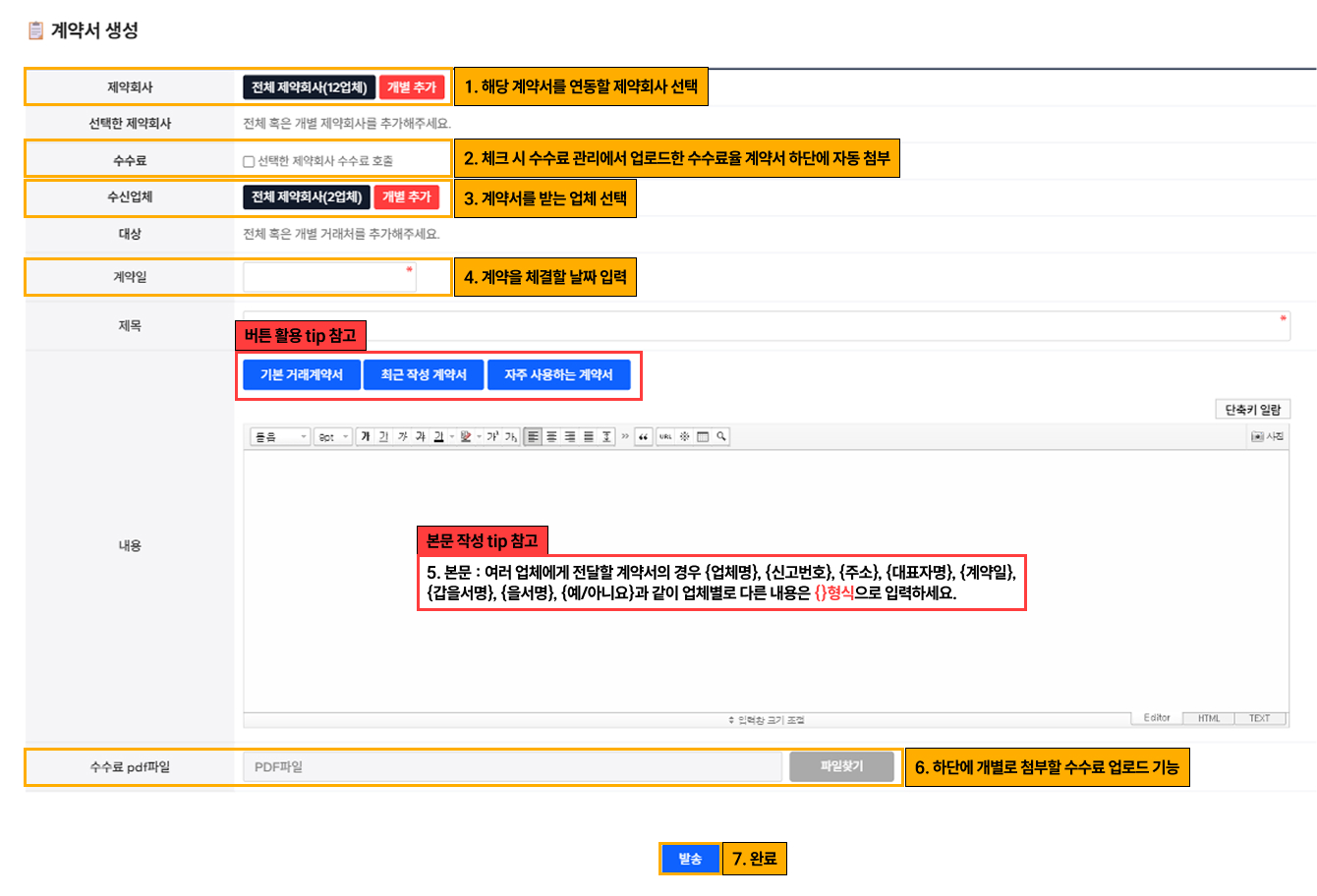Switch to the HTML mode tab
Viewport: 1317px width, 896px height.
coord(1209,718)
